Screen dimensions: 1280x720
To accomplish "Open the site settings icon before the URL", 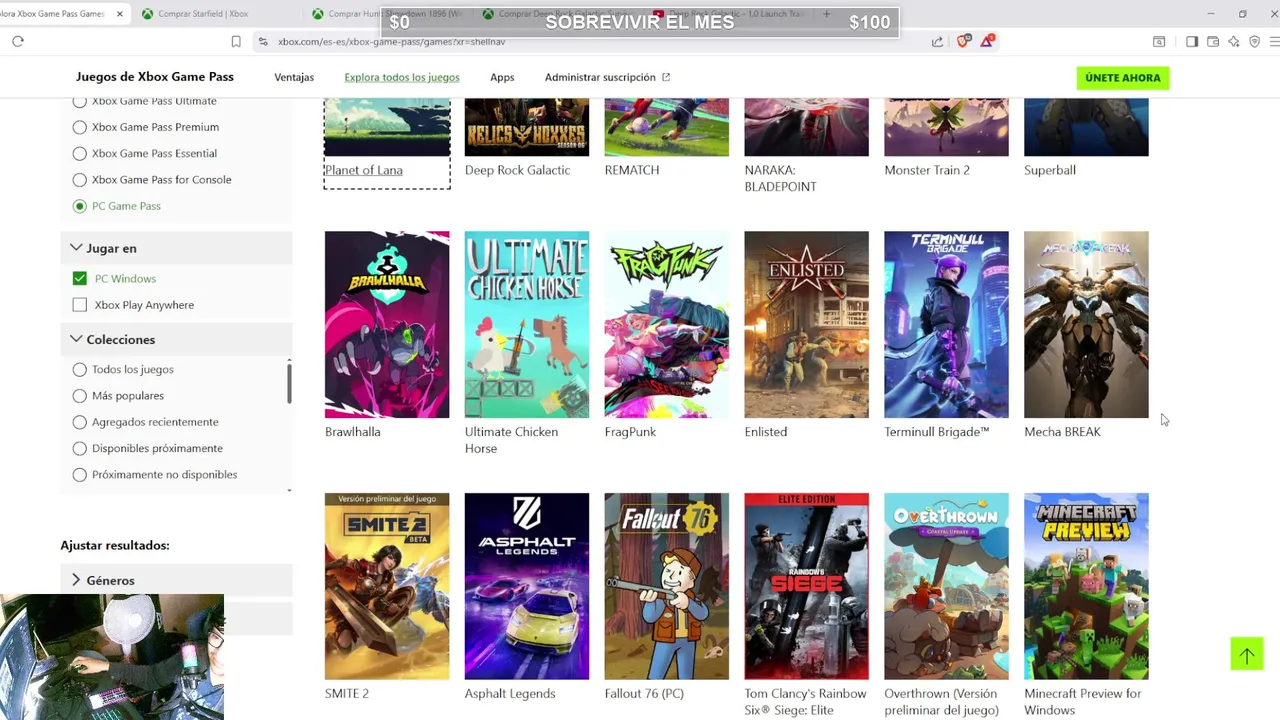I will [263, 41].
